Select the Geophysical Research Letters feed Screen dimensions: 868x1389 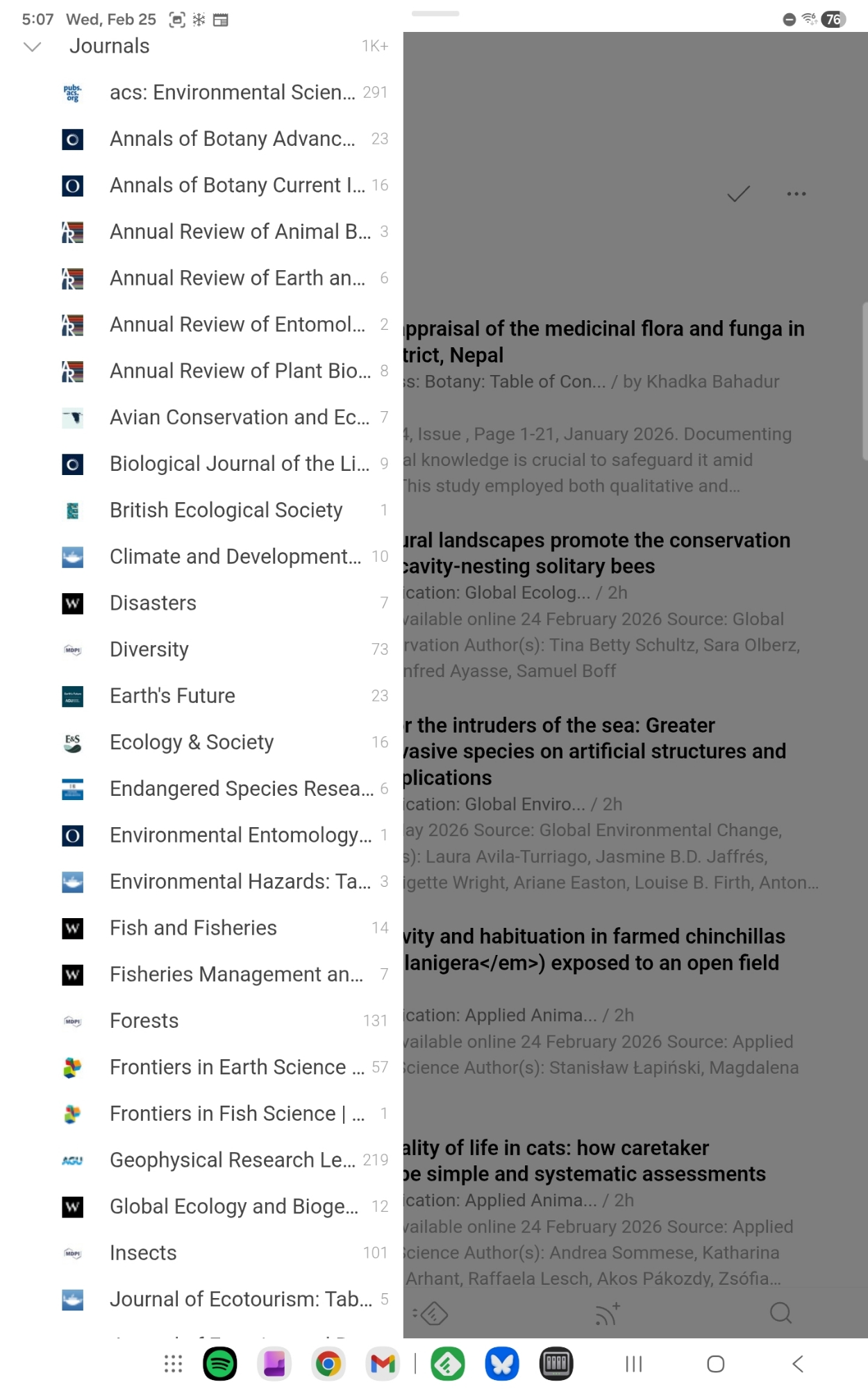(232, 1160)
